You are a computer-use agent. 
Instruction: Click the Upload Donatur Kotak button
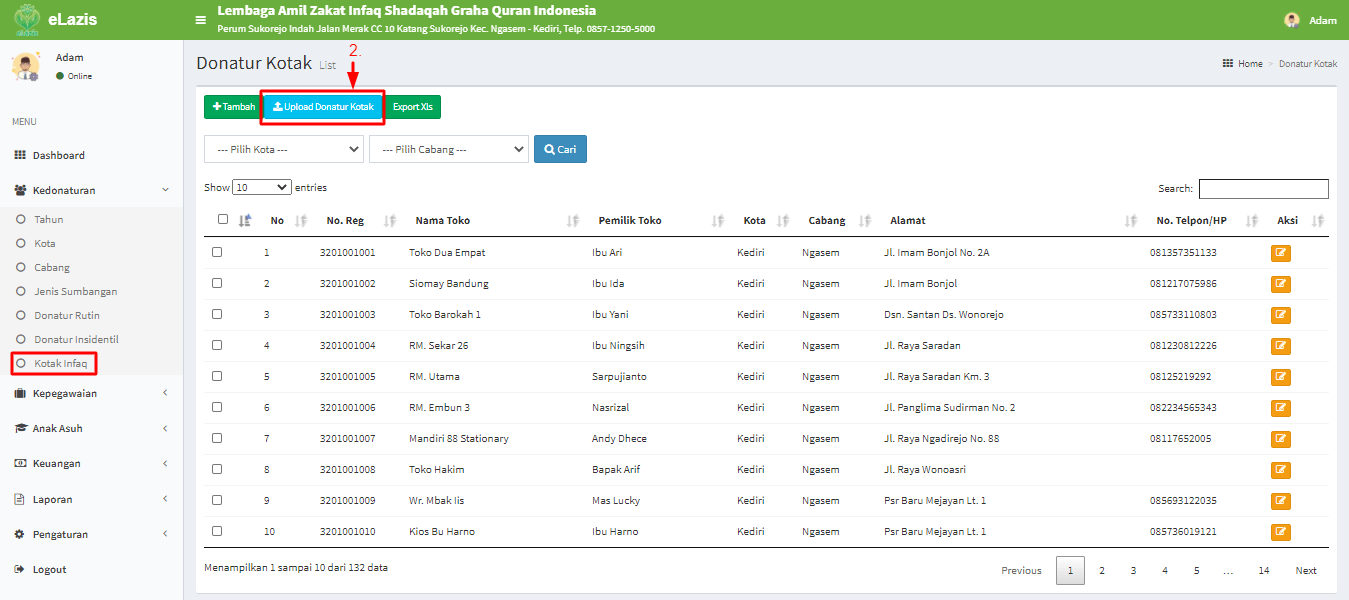pyautogui.click(x=322, y=106)
